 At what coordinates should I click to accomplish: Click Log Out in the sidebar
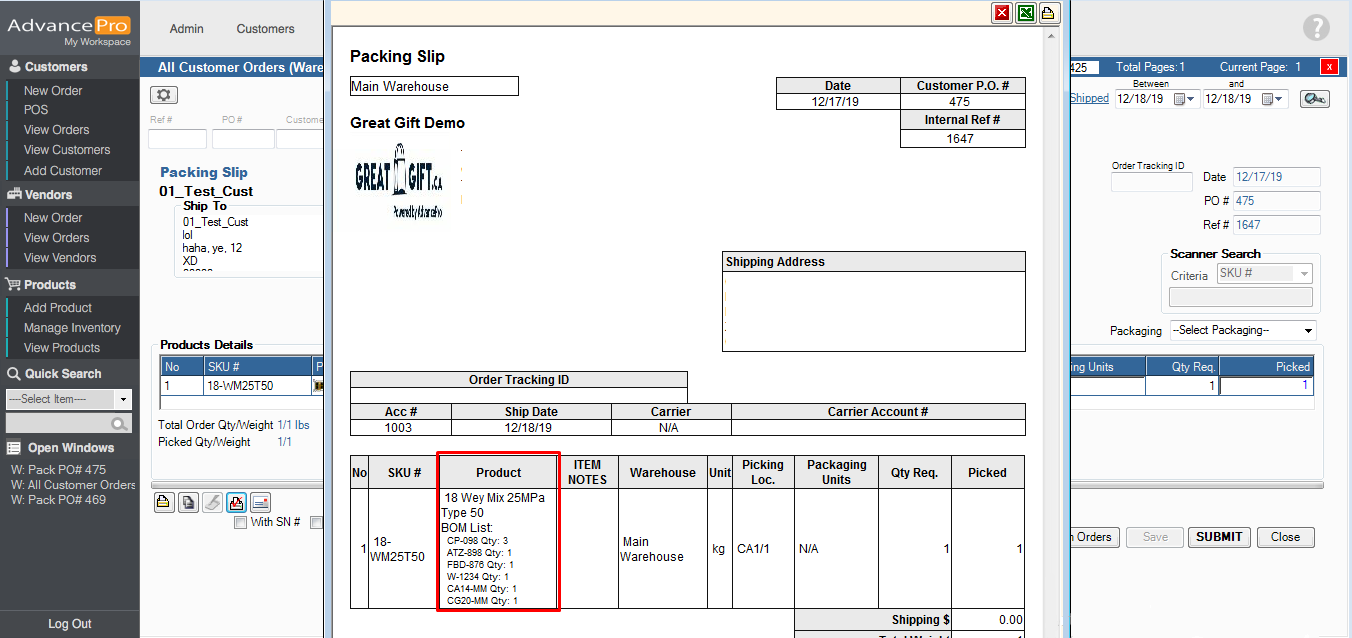tap(70, 624)
